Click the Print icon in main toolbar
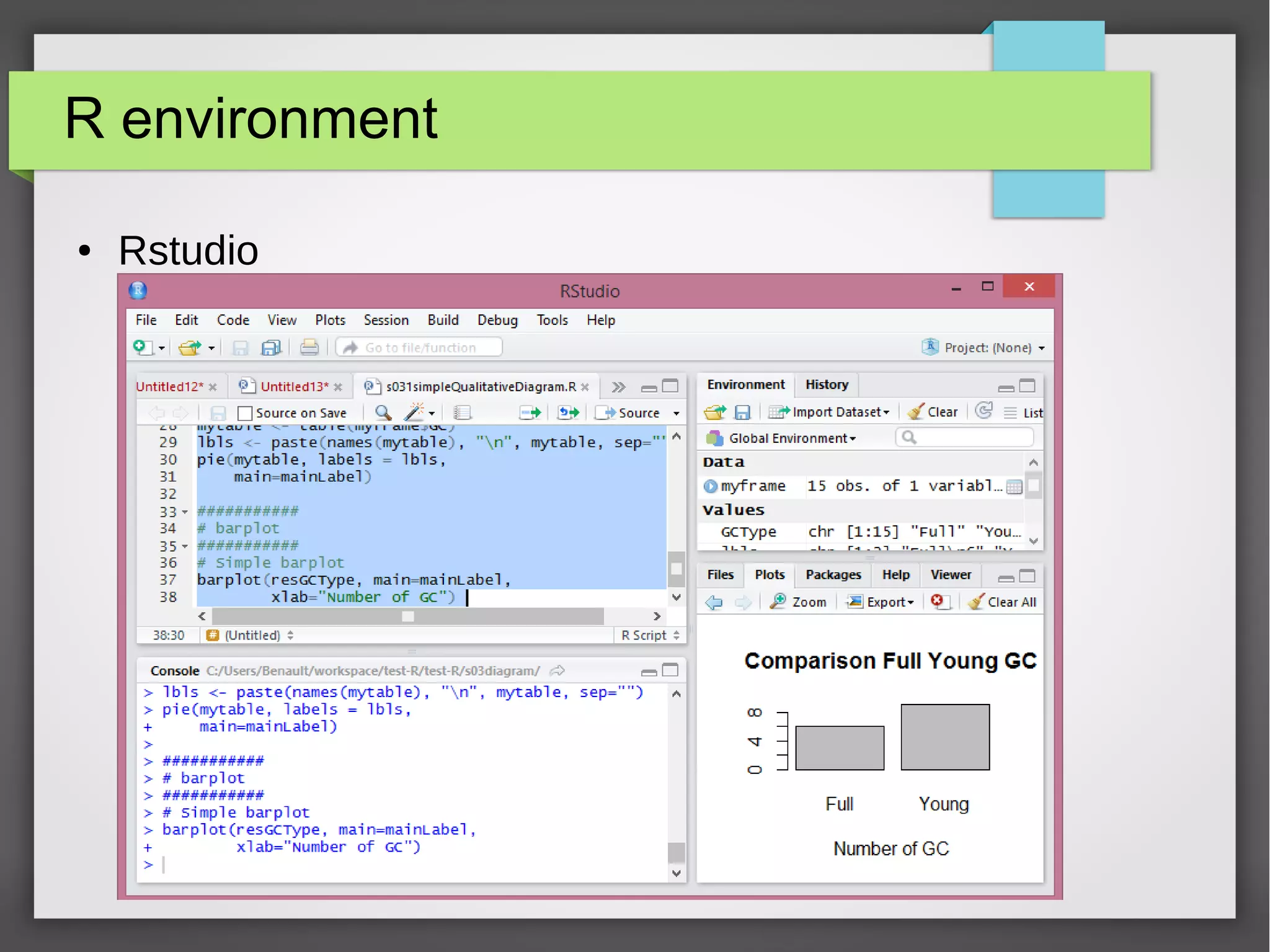1270x952 pixels. [309, 347]
